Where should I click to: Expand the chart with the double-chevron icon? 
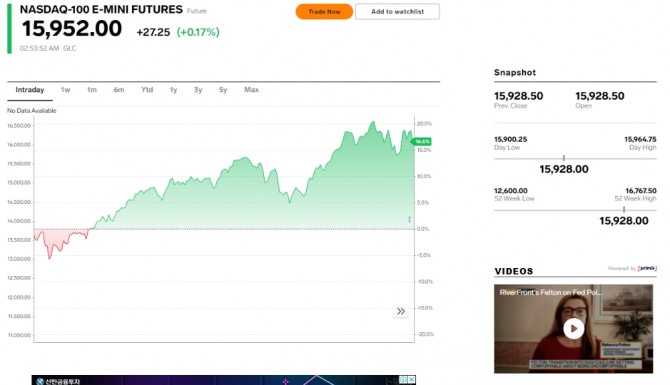[x=401, y=311]
